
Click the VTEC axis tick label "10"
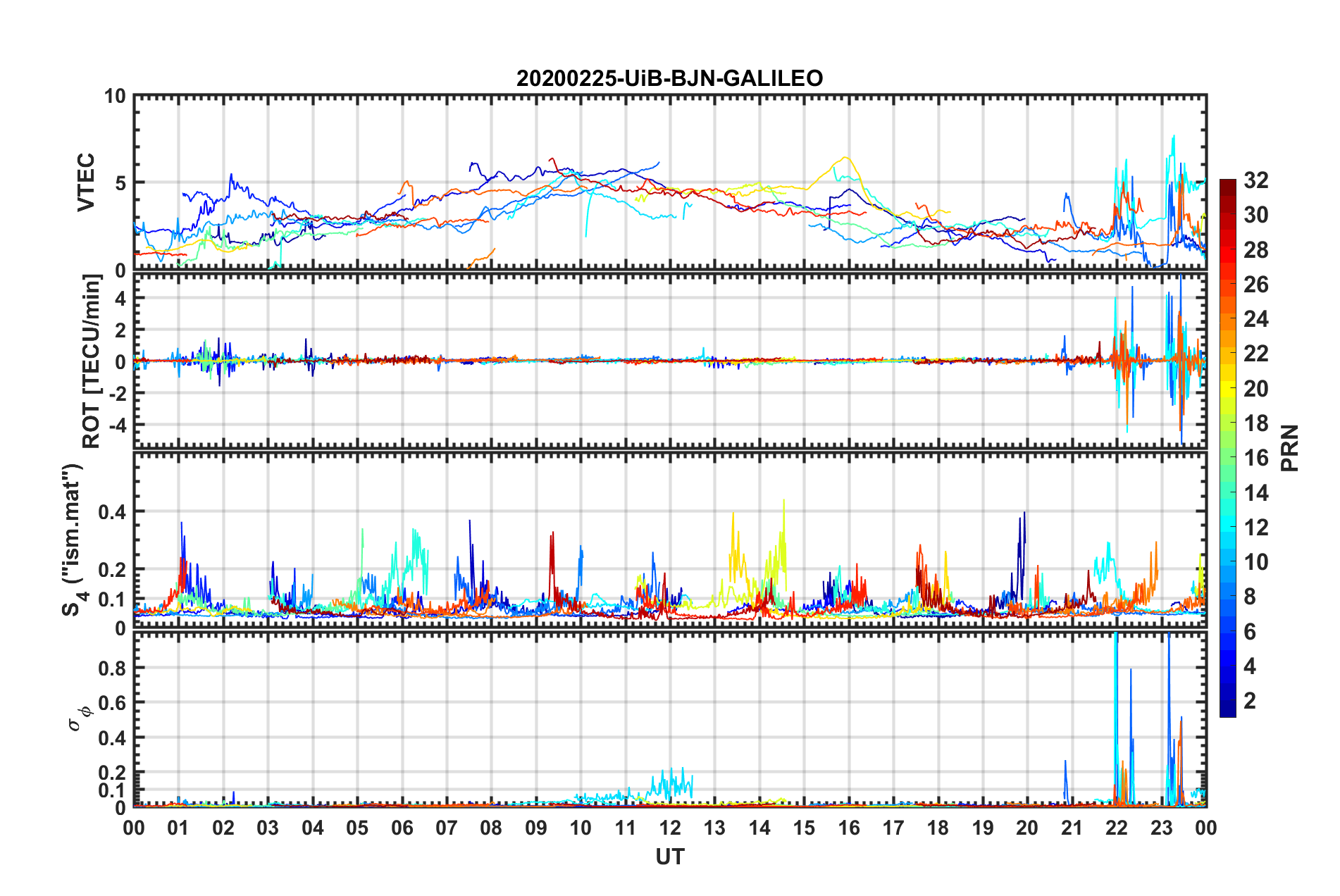115,96
